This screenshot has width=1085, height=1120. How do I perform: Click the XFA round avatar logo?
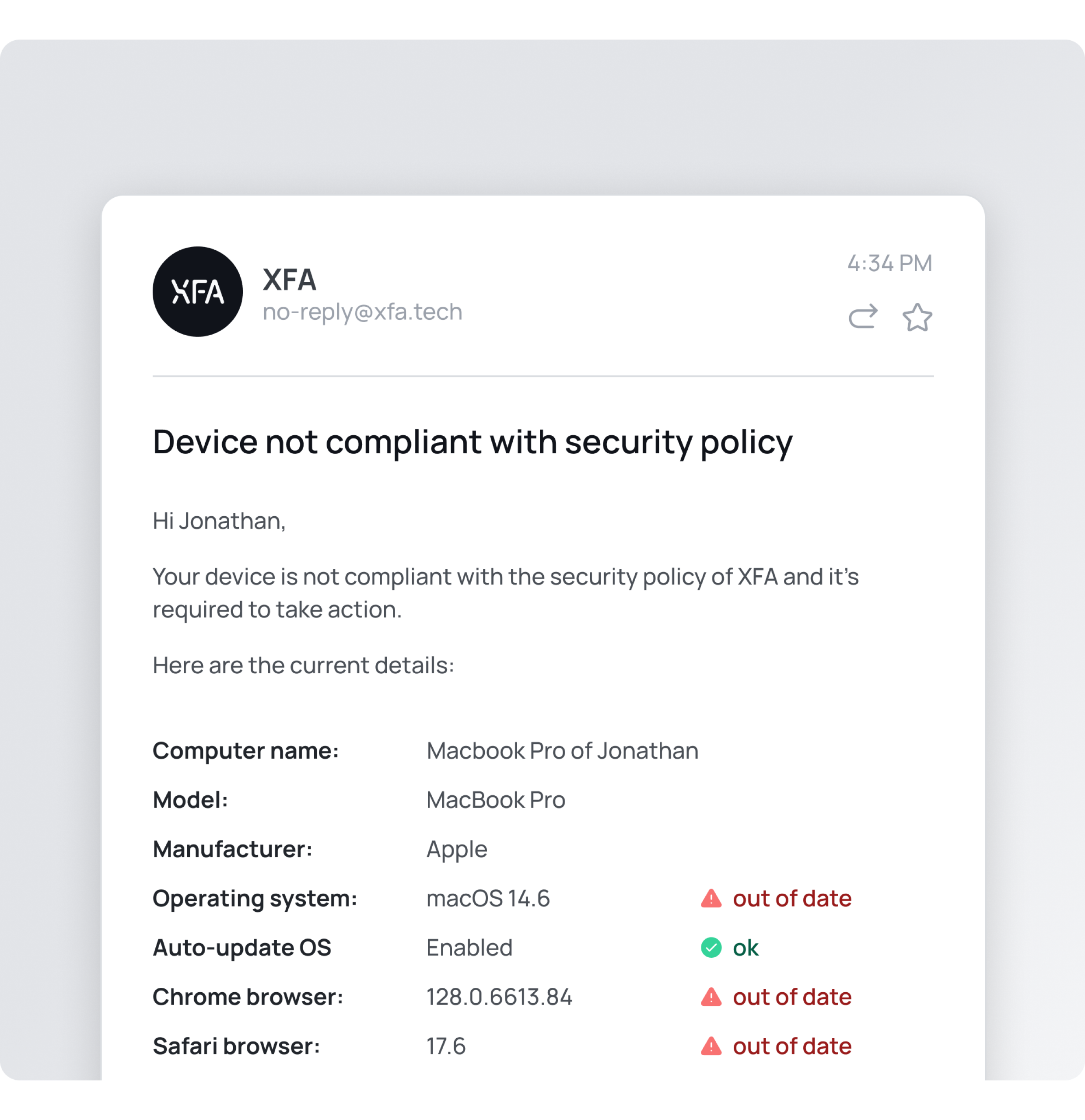[x=198, y=291]
